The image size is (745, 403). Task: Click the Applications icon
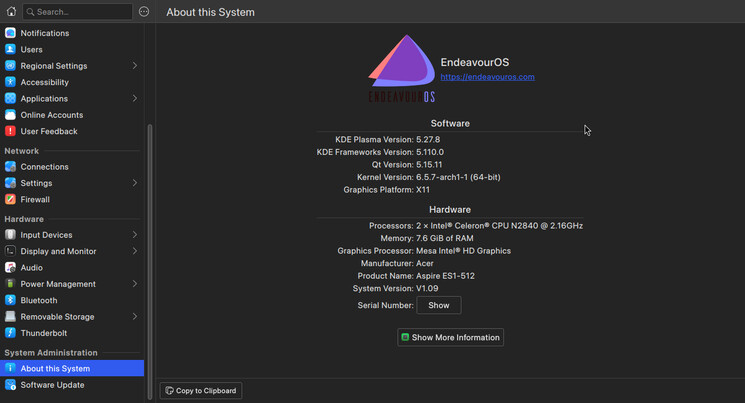pyautogui.click(x=10, y=98)
